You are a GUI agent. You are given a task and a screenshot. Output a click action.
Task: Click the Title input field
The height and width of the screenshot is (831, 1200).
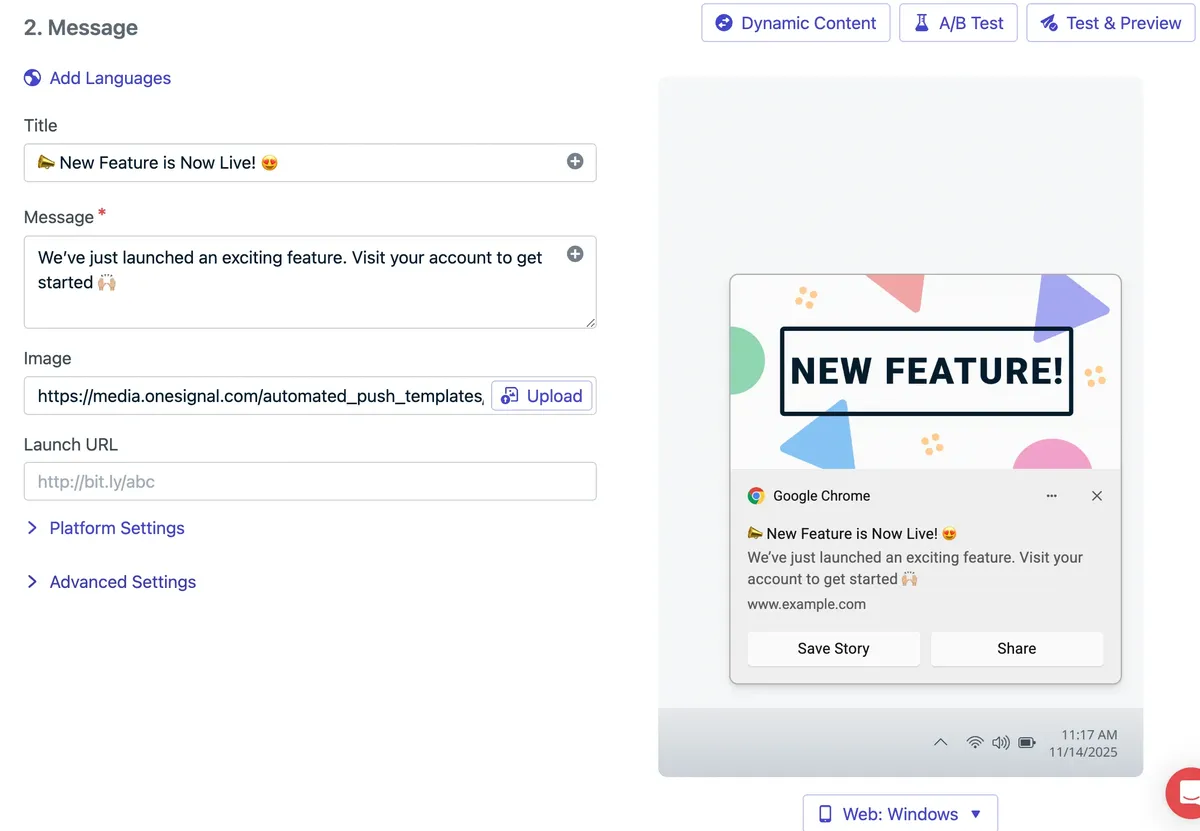pos(310,163)
